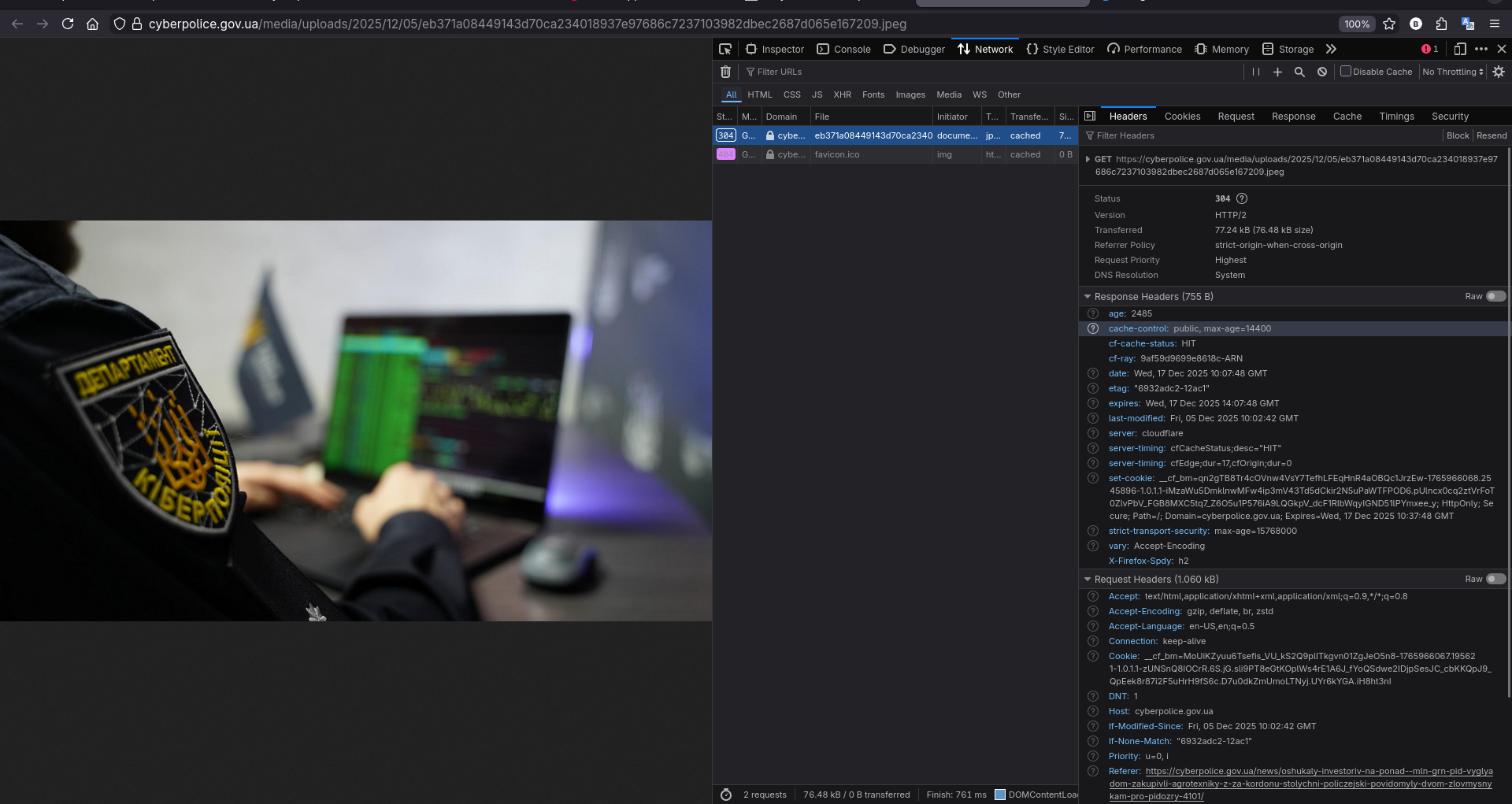1512x804 pixels.
Task: Bookmark this page with the star icon
Action: (x=1389, y=24)
